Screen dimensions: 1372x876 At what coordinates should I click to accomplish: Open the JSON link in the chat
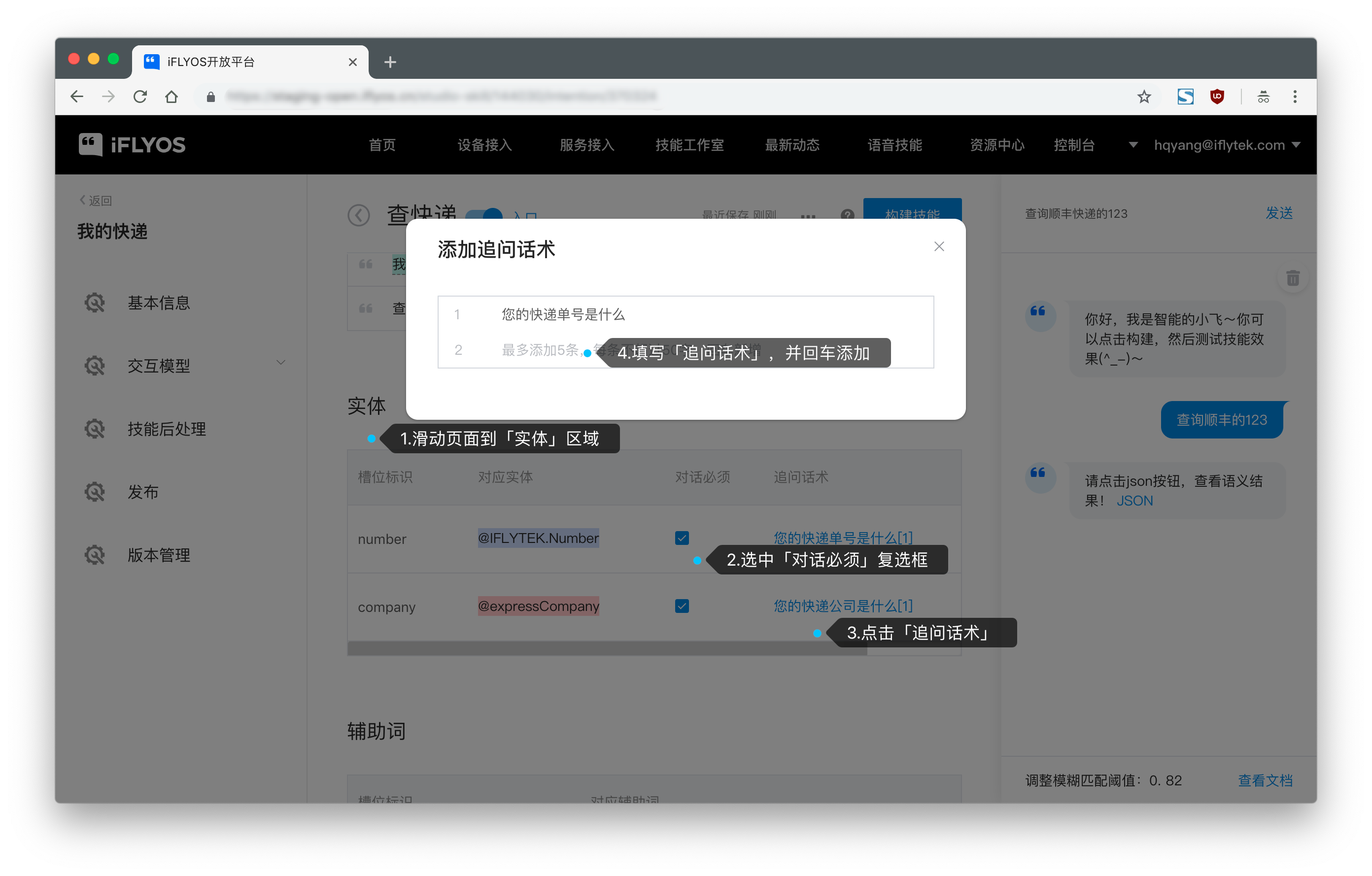coord(1134,501)
